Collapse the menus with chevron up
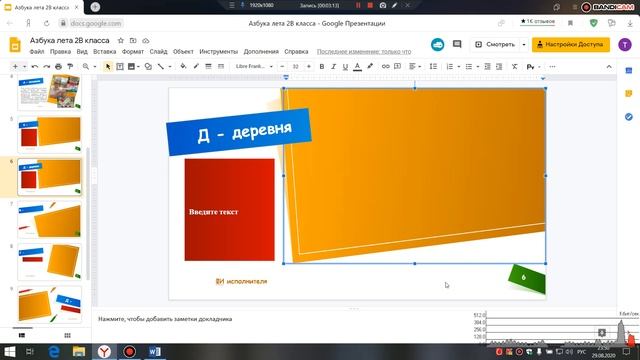This screenshot has width=640, height=360. [609, 67]
